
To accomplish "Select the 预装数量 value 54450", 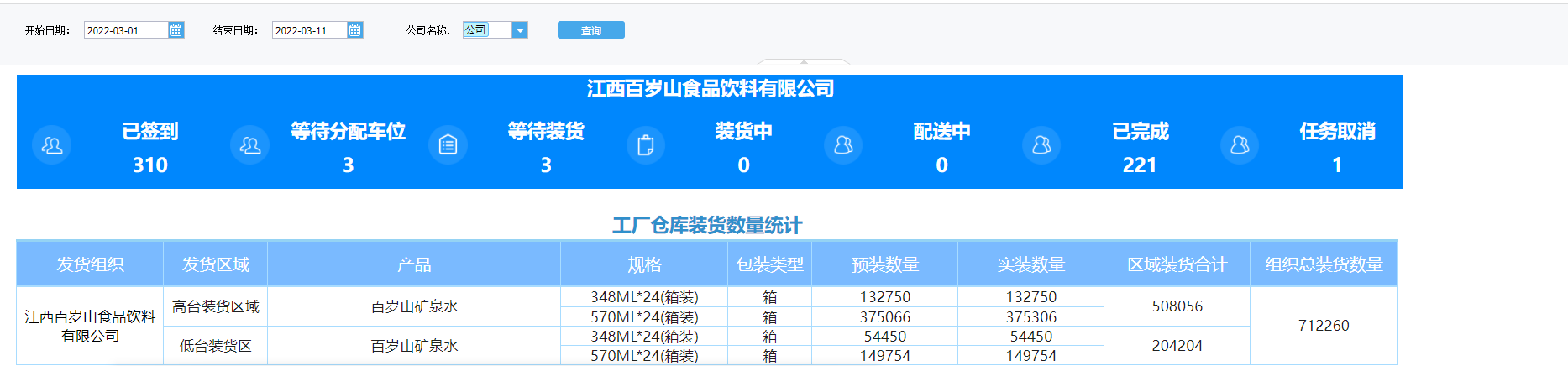I will (x=885, y=336).
